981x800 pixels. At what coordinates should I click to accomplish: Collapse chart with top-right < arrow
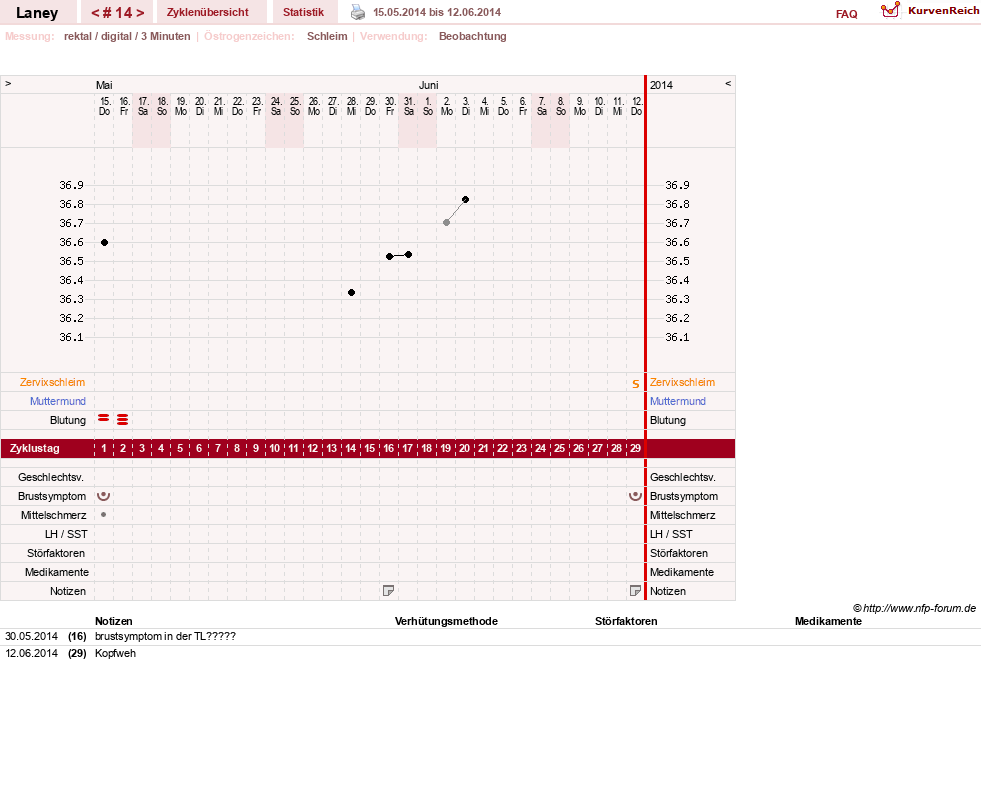(728, 83)
